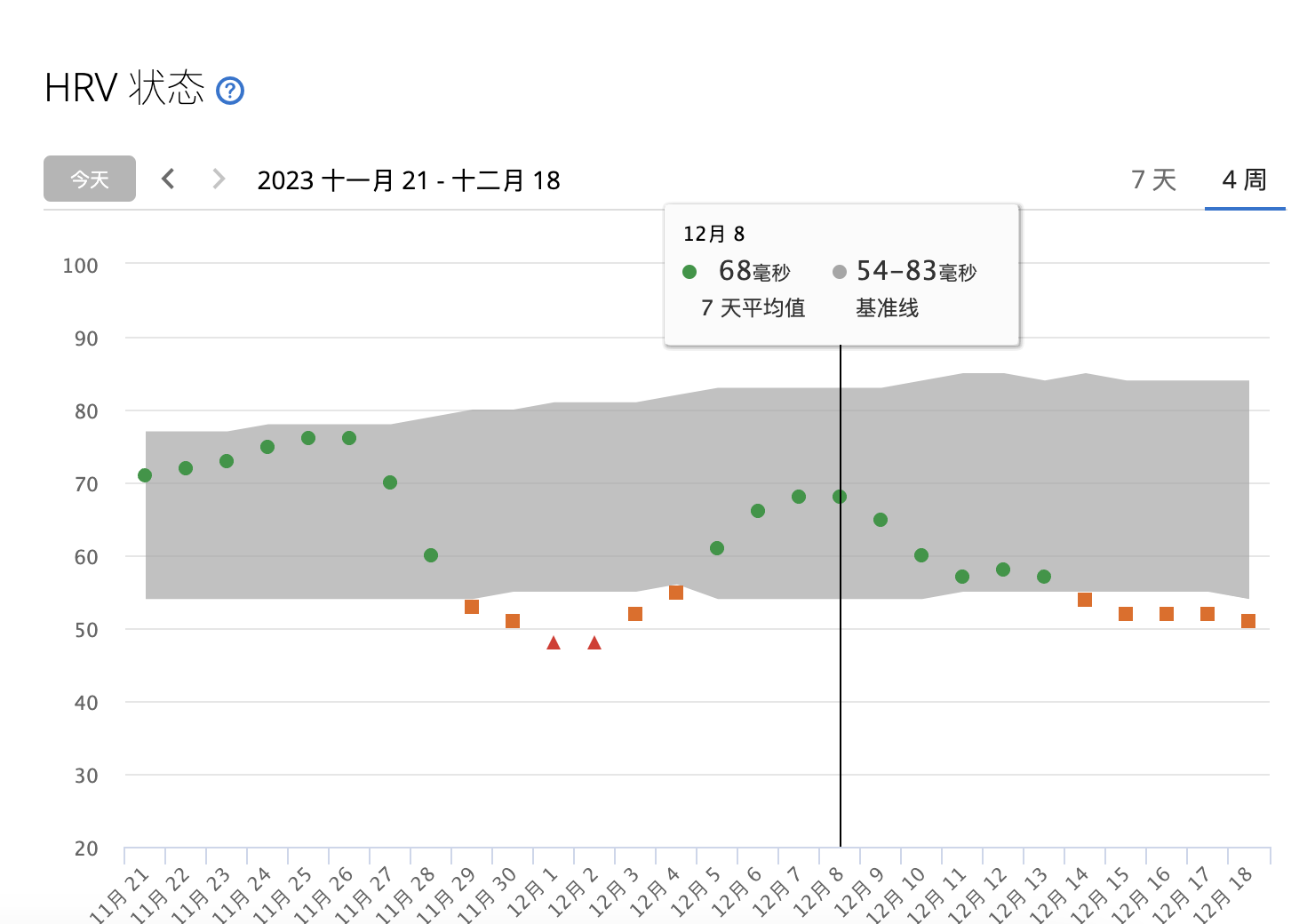Click the green dot for 11月 28
This screenshot has height=924, width=1315.
click(431, 555)
